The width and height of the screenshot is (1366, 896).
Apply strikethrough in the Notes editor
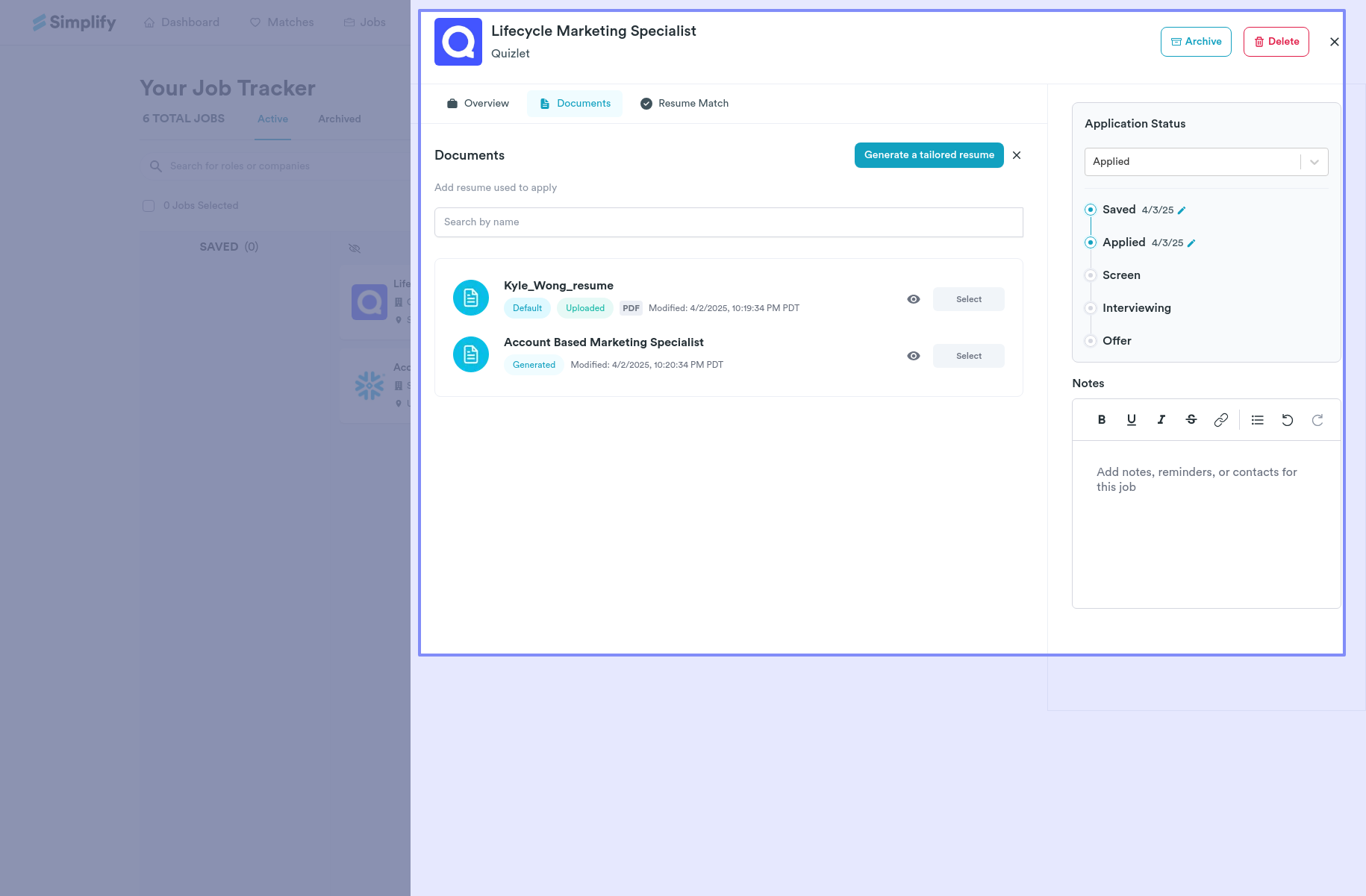coord(1191,420)
